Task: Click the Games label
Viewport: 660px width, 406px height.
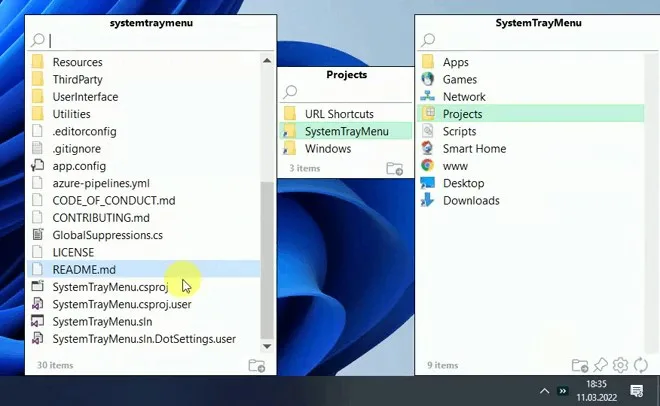Action: [x=460, y=80]
